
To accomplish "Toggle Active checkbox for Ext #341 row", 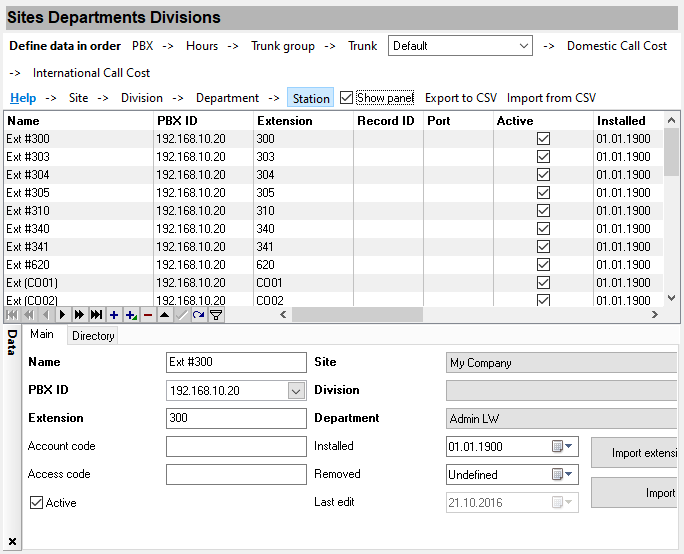I will point(543,246).
